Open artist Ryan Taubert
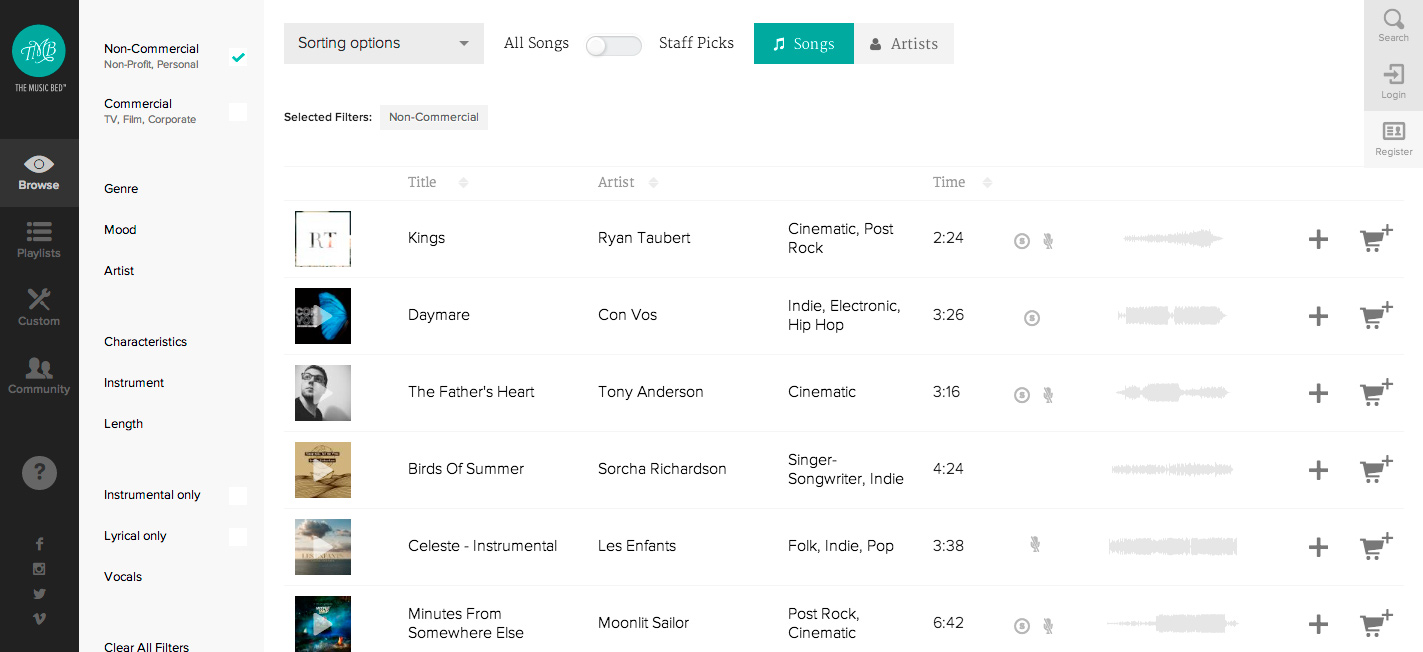 [x=644, y=238]
